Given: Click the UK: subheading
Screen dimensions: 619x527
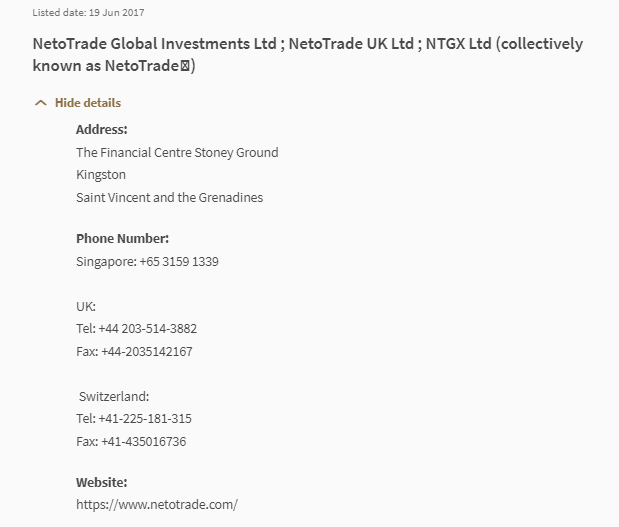Looking at the screenshot, I should [86, 306].
